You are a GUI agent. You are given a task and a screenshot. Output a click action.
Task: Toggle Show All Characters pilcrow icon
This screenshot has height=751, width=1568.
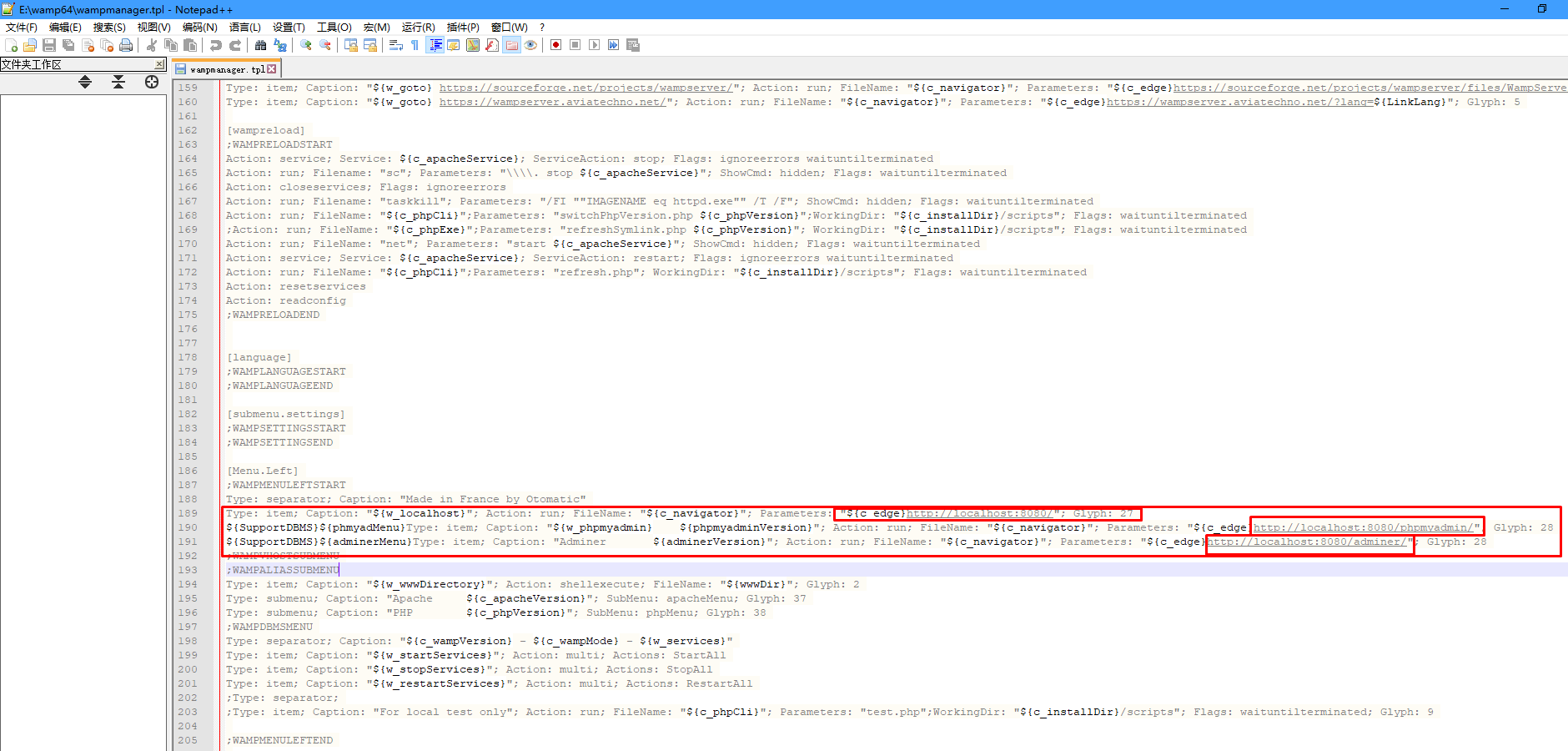415,45
